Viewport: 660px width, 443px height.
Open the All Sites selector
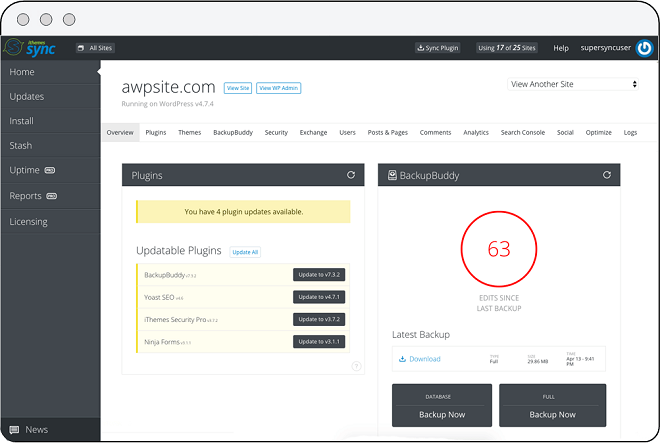tap(95, 48)
